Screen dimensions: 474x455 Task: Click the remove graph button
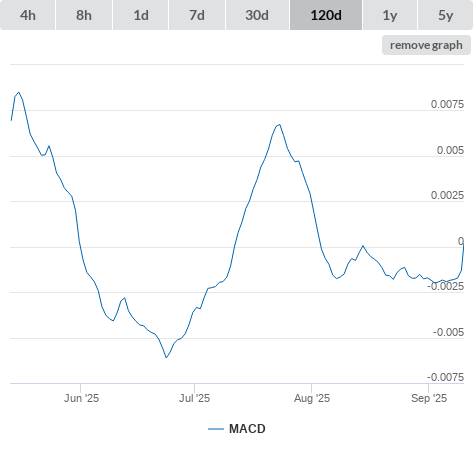(426, 45)
